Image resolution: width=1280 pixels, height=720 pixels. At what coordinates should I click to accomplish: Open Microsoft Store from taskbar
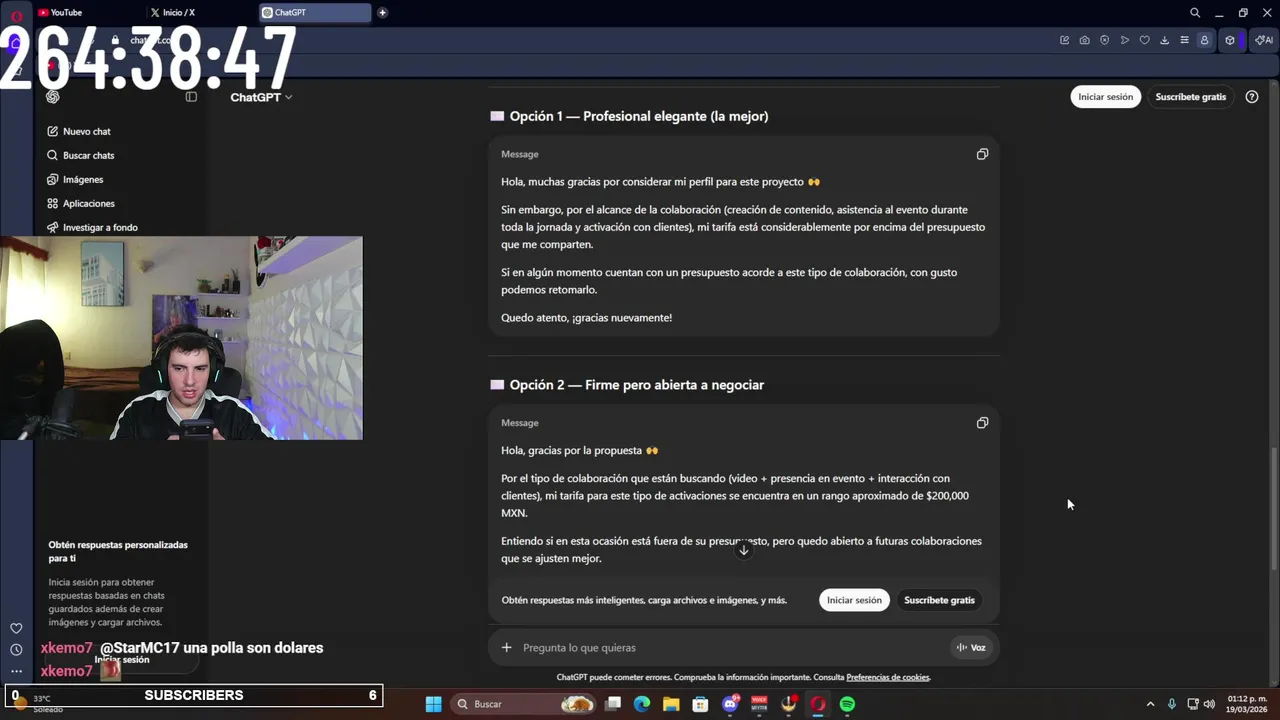(x=700, y=704)
